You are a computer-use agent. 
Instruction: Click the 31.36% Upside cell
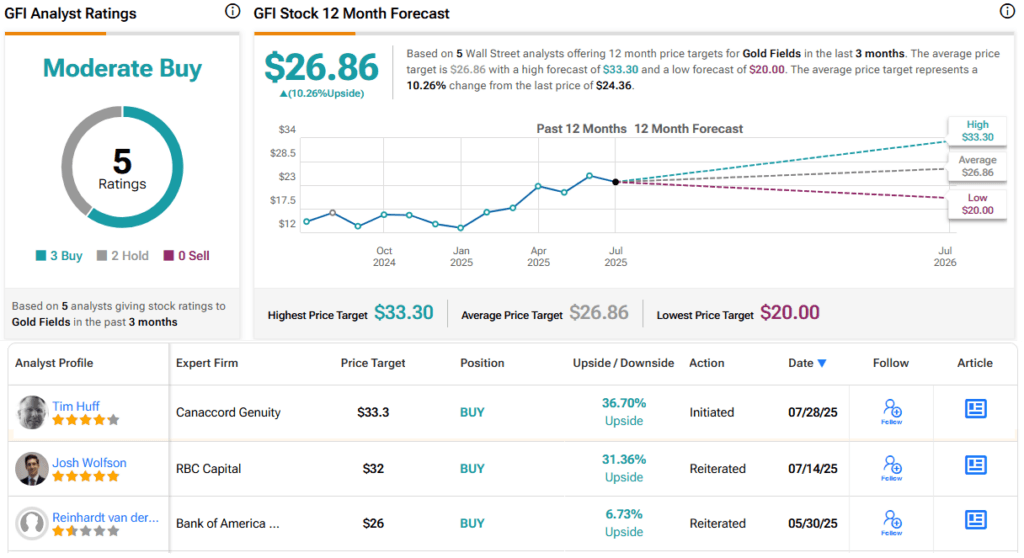click(624, 468)
